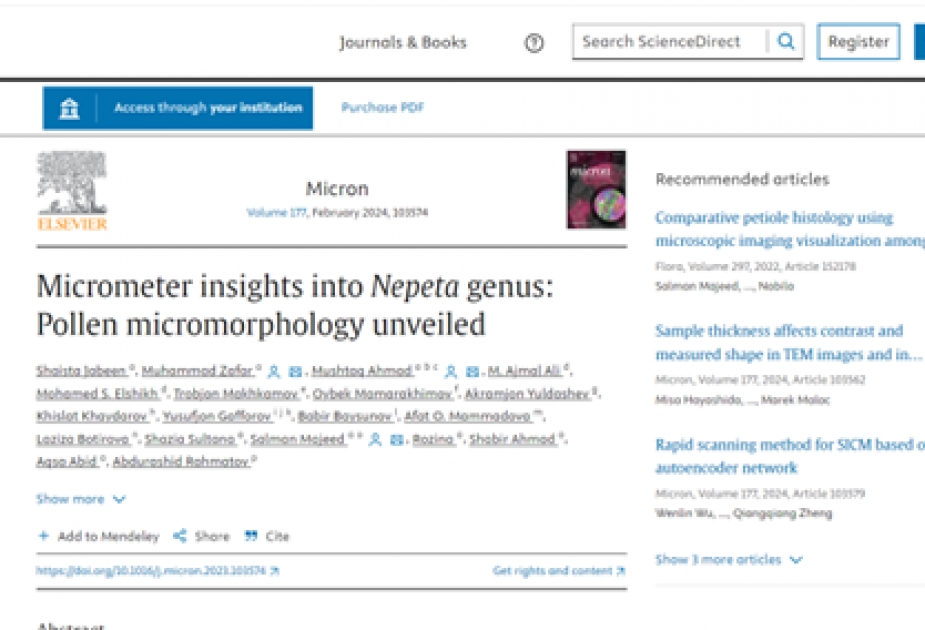Viewport: 925px width, 630px height.
Task: Click the search magnifier icon
Action: point(786,41)
